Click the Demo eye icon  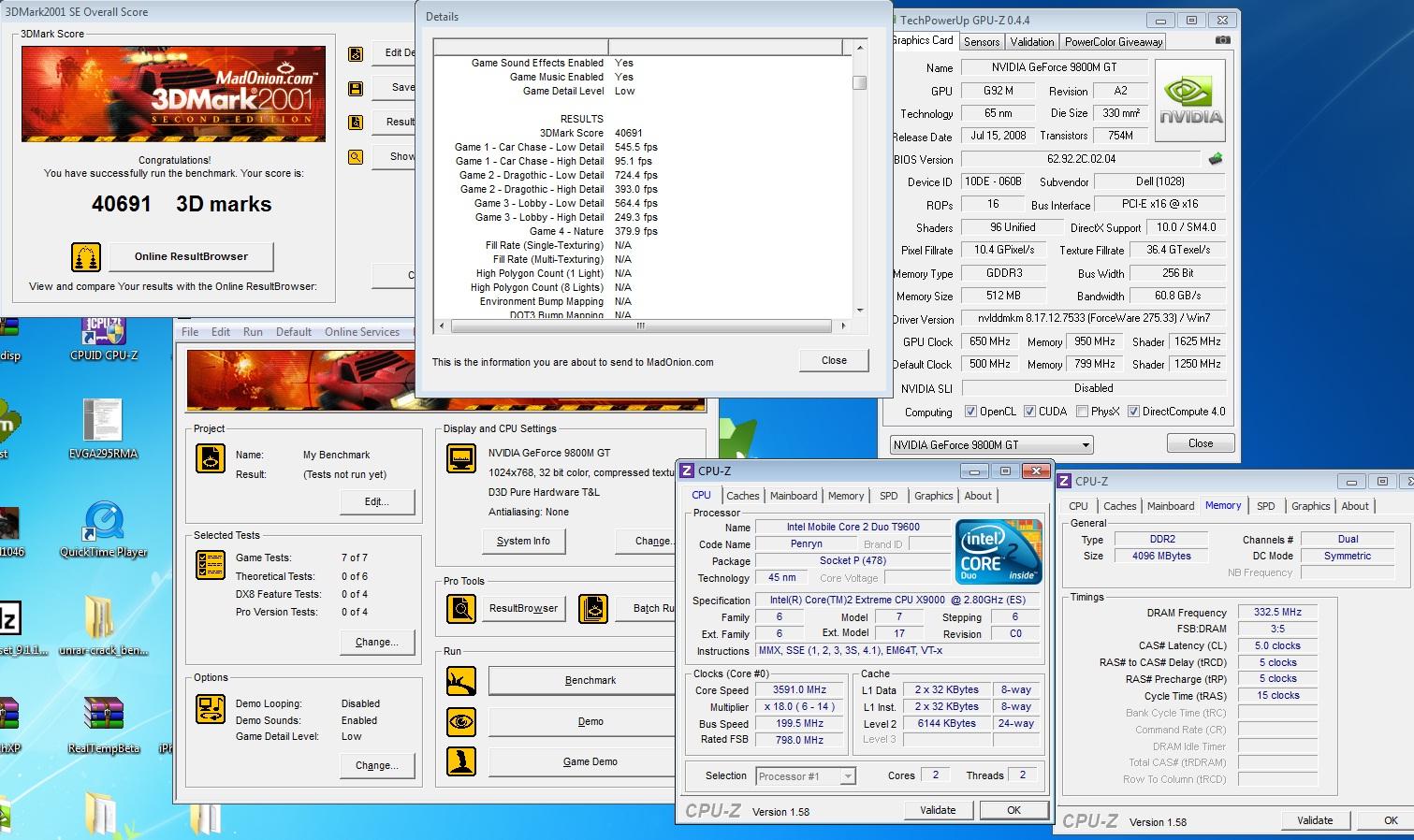pos(461,722)
